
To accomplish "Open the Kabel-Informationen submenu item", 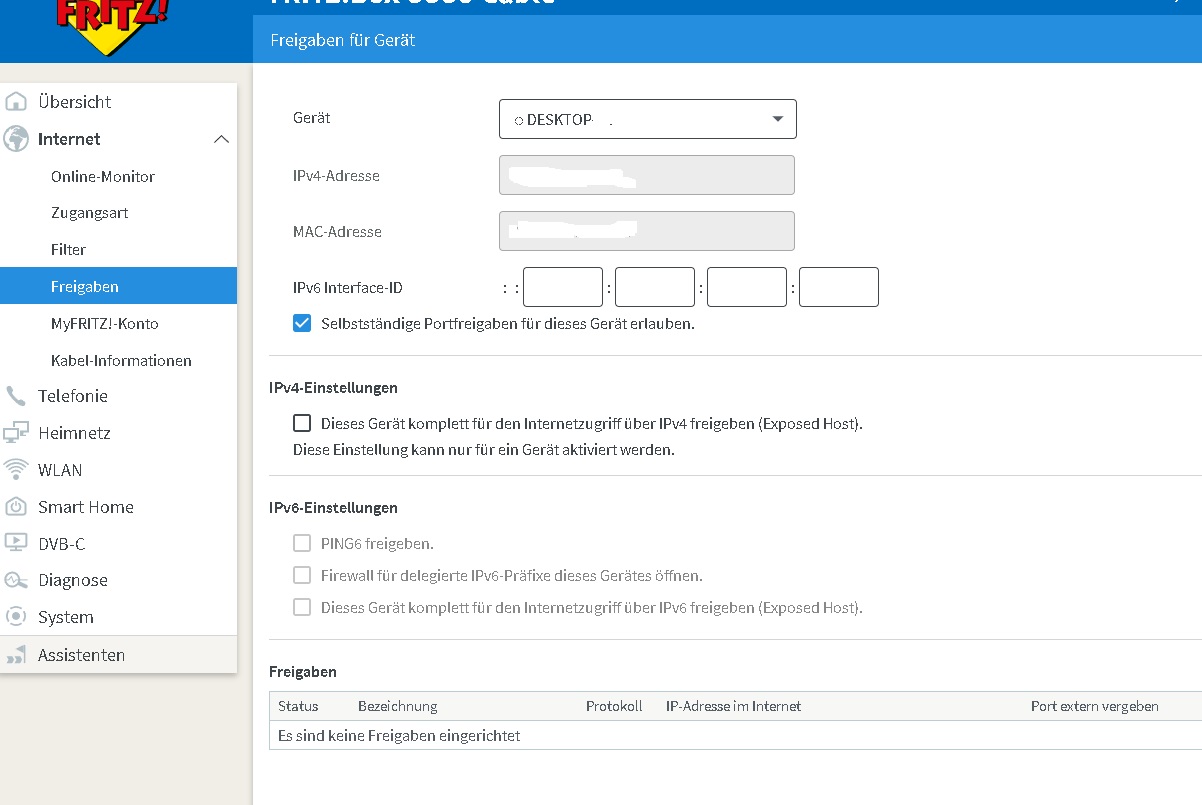I will click(x=121, y=360).
